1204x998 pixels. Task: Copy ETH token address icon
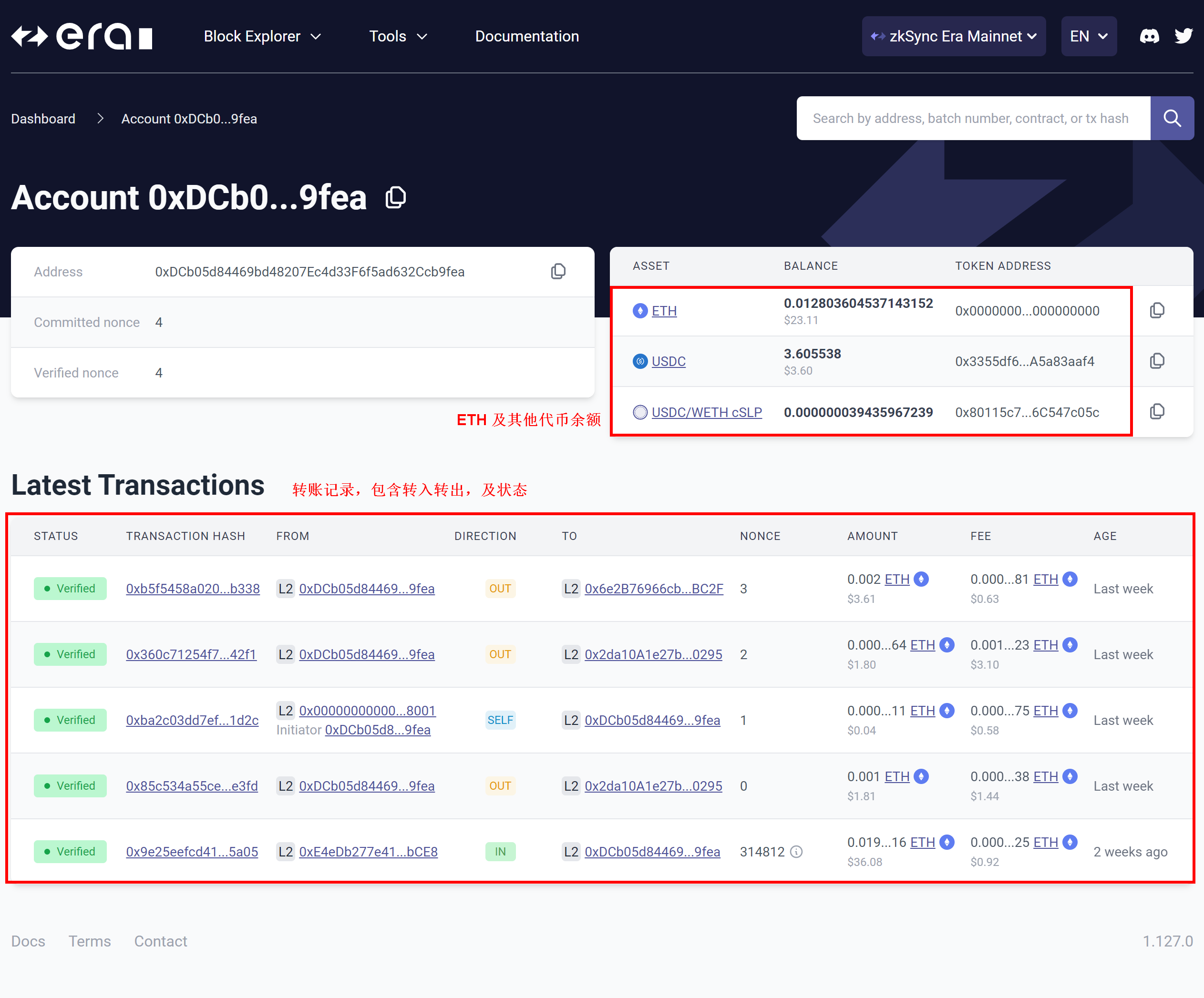pos(1157,311)
